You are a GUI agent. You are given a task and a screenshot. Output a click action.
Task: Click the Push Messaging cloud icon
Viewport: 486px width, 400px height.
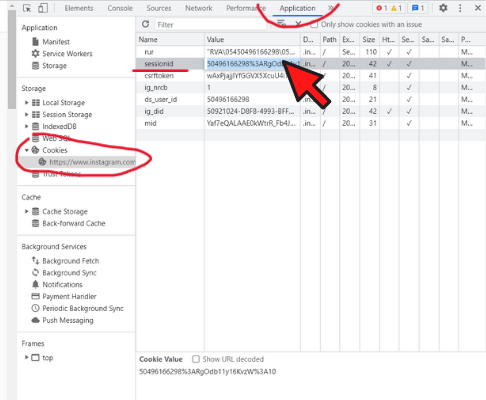(35, 320)
